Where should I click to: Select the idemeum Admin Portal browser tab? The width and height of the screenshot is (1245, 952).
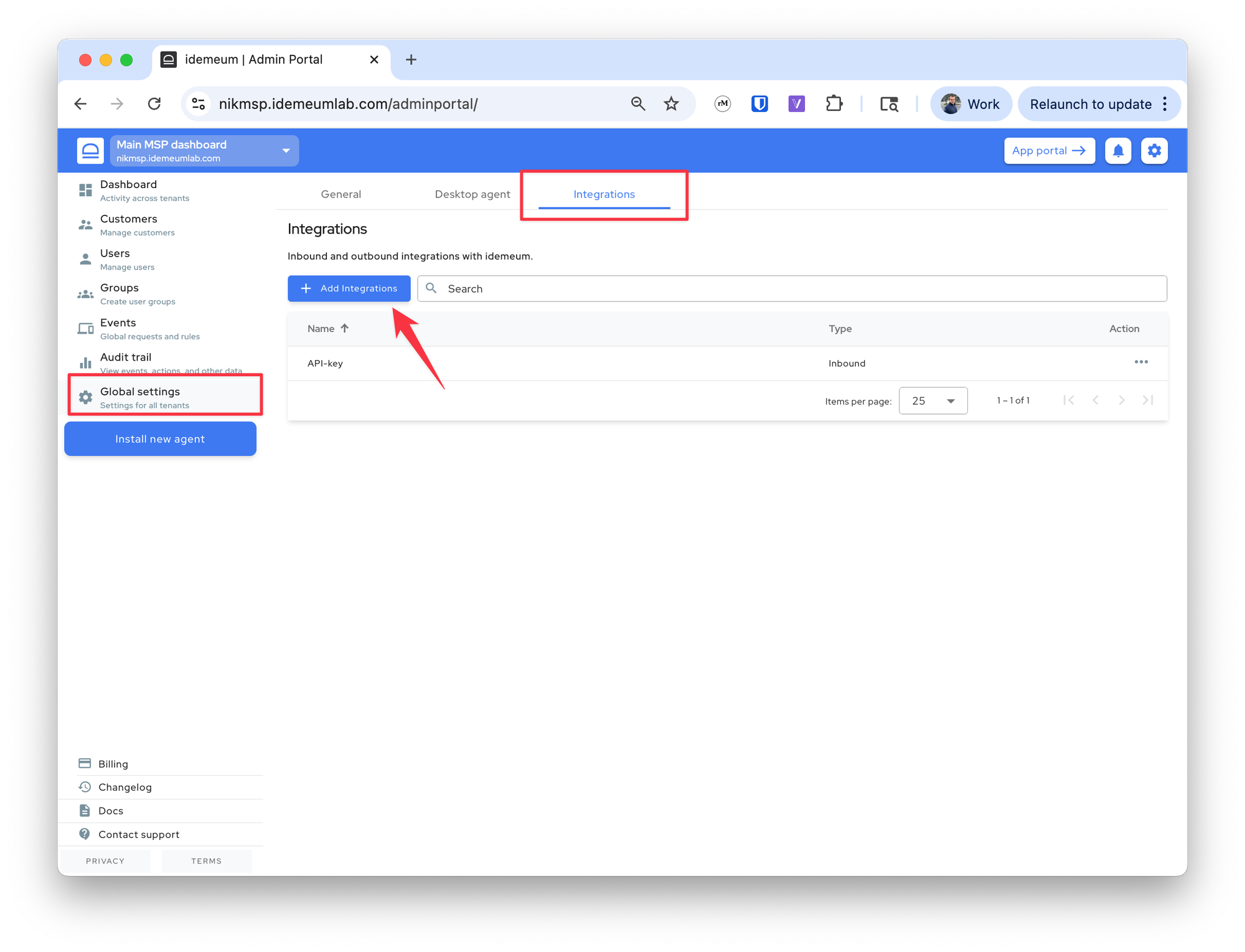[271, 60]
